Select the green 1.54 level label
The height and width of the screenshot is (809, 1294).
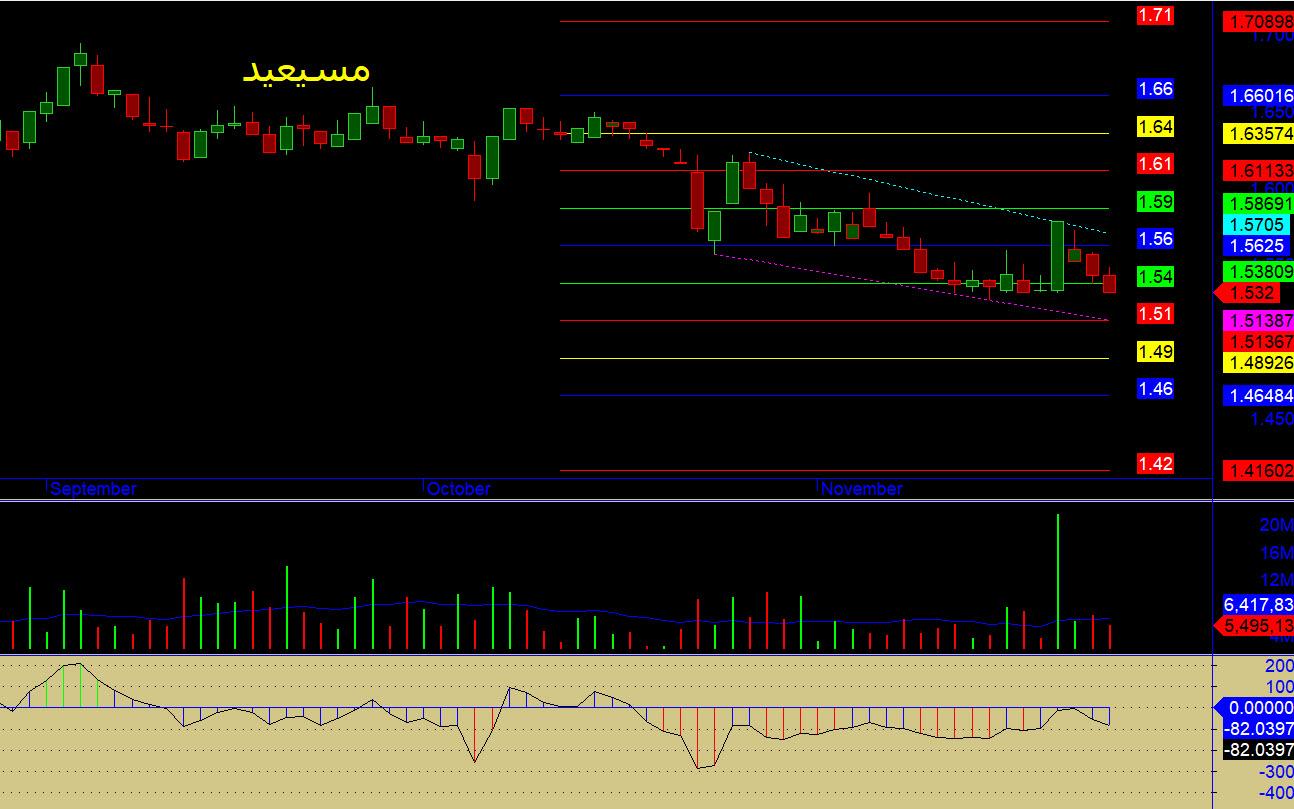(1155, 277)
